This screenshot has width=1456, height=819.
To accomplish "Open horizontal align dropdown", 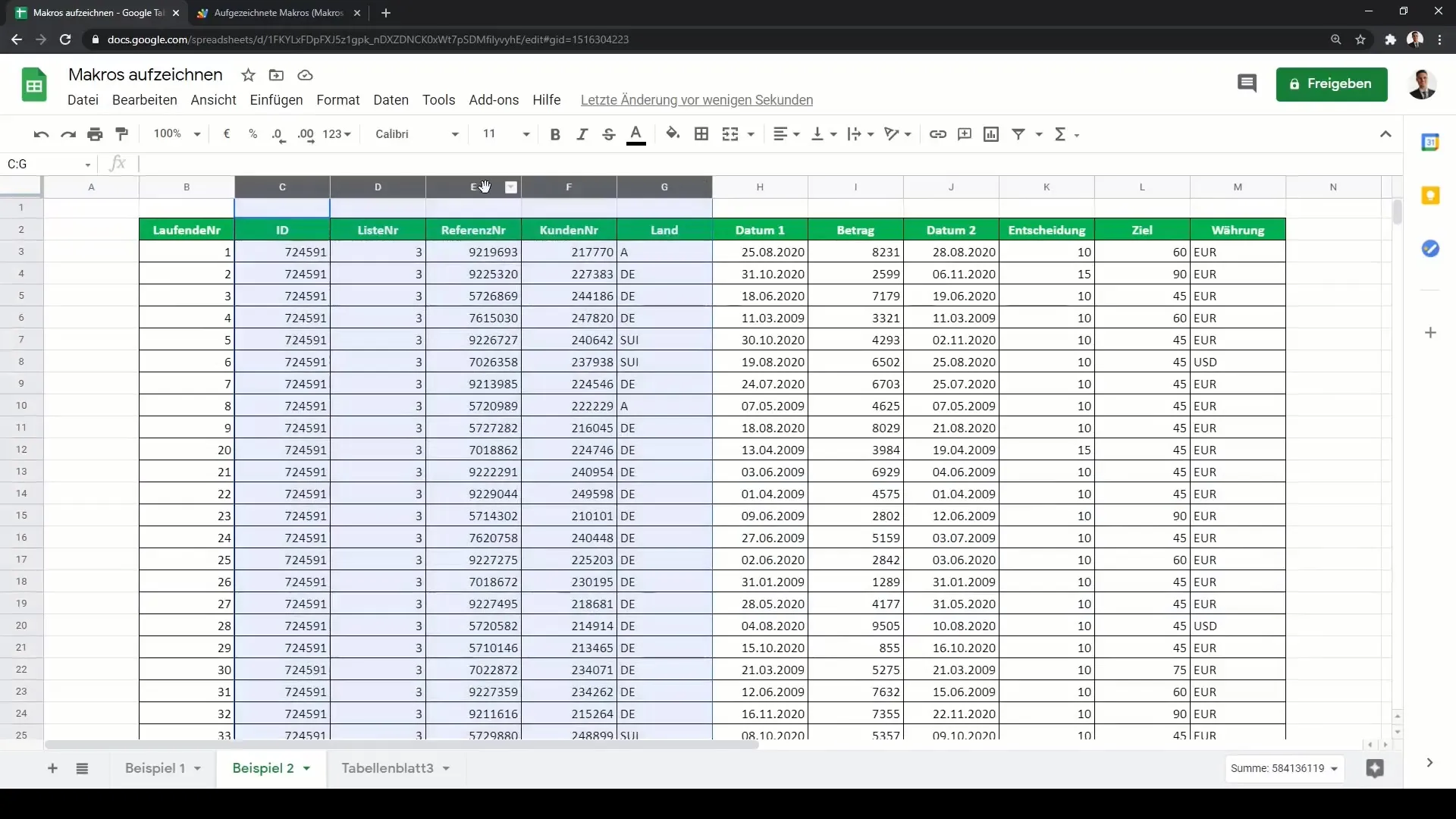I will coord(786,134).
